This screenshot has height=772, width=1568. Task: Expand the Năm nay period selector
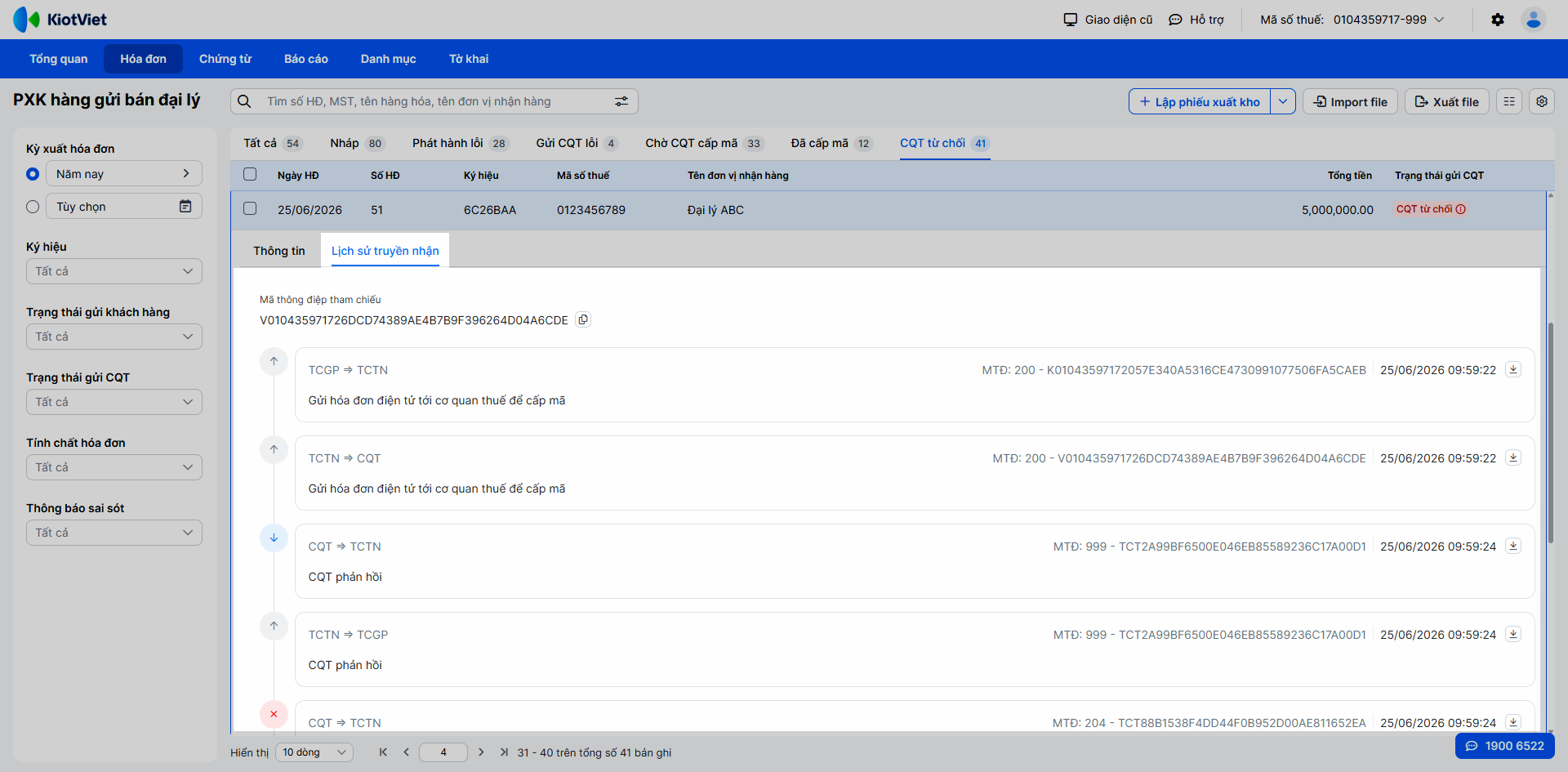[124, 173]
